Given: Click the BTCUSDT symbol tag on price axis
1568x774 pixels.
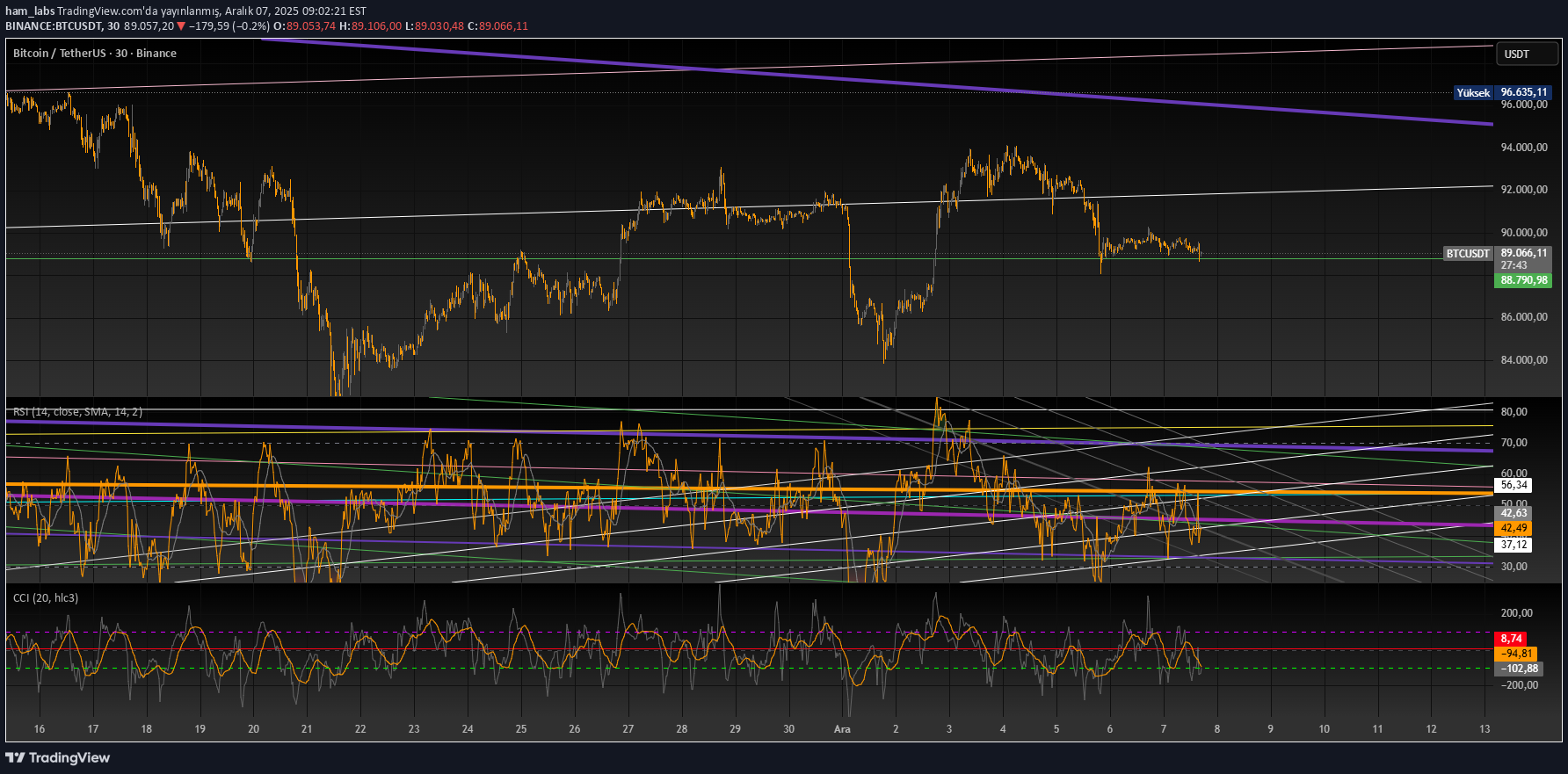Looking at the screenshot, I should pyautogui.click(x=1469, y=253).
